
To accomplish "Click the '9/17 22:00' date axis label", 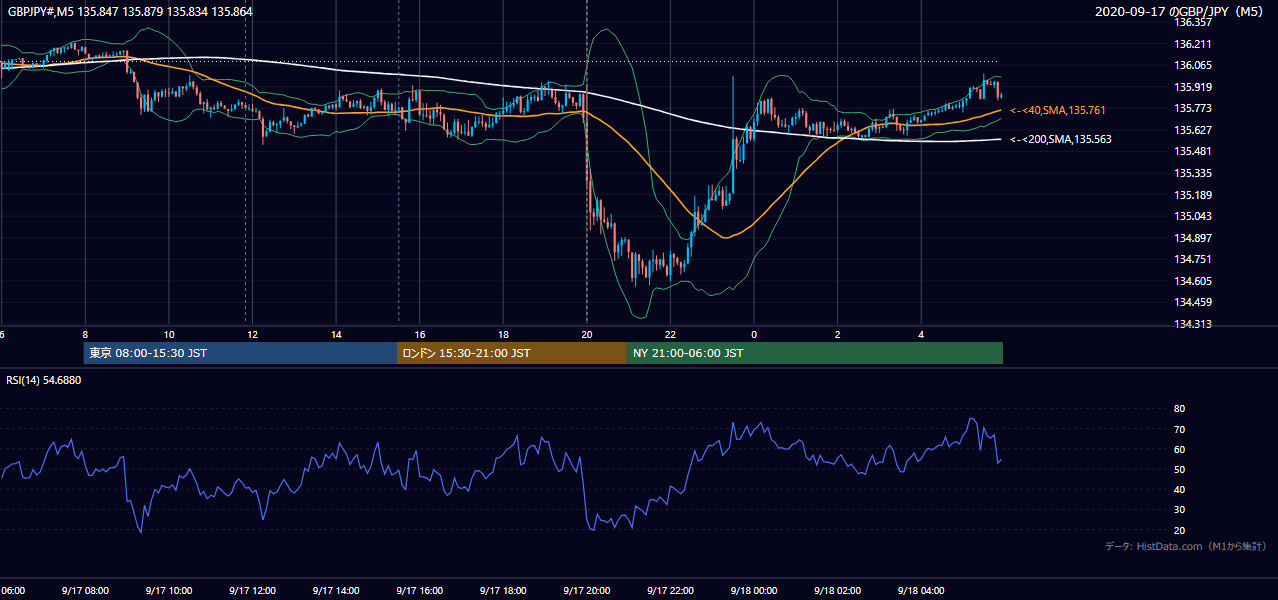I will click(670, 591).
